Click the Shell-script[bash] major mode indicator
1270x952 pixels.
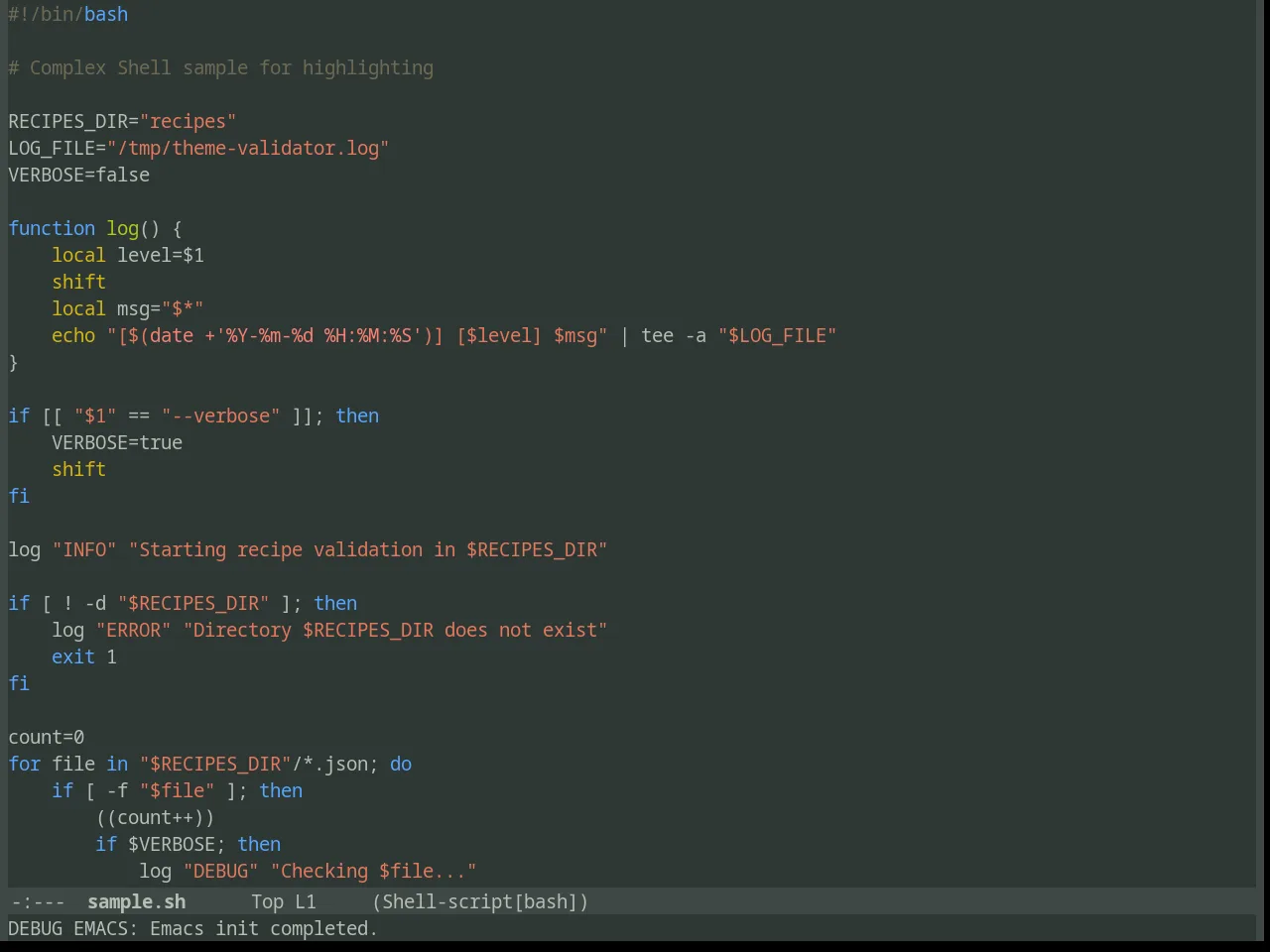[x=480, y=901]
